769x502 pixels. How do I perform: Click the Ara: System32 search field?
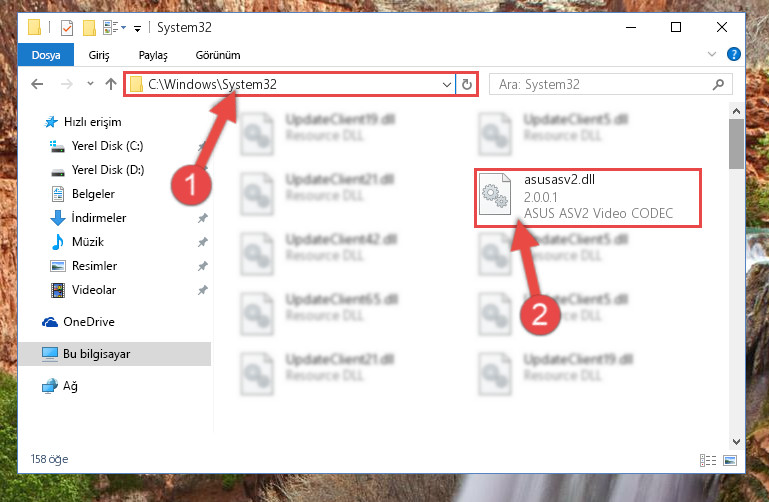[x=603, y=84]
